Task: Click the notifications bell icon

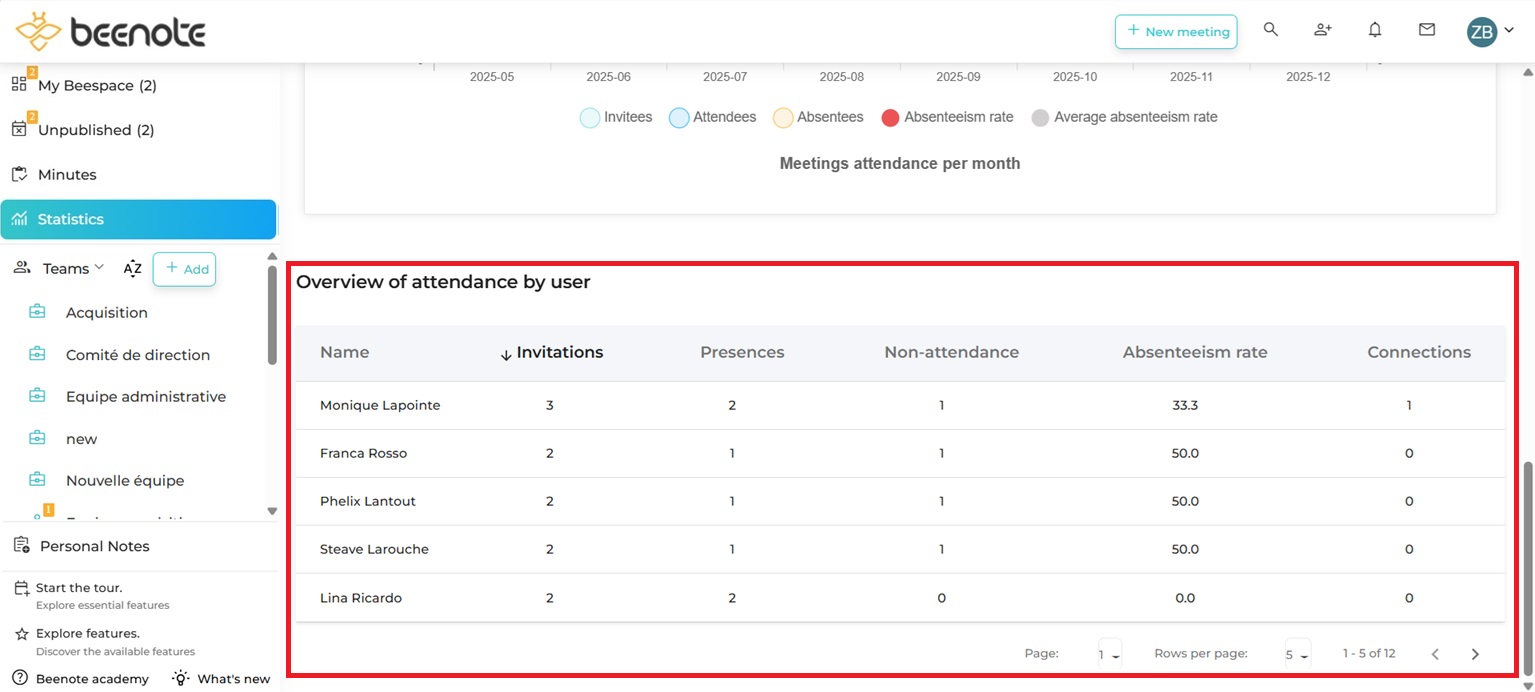Action: pos(1375,30)
